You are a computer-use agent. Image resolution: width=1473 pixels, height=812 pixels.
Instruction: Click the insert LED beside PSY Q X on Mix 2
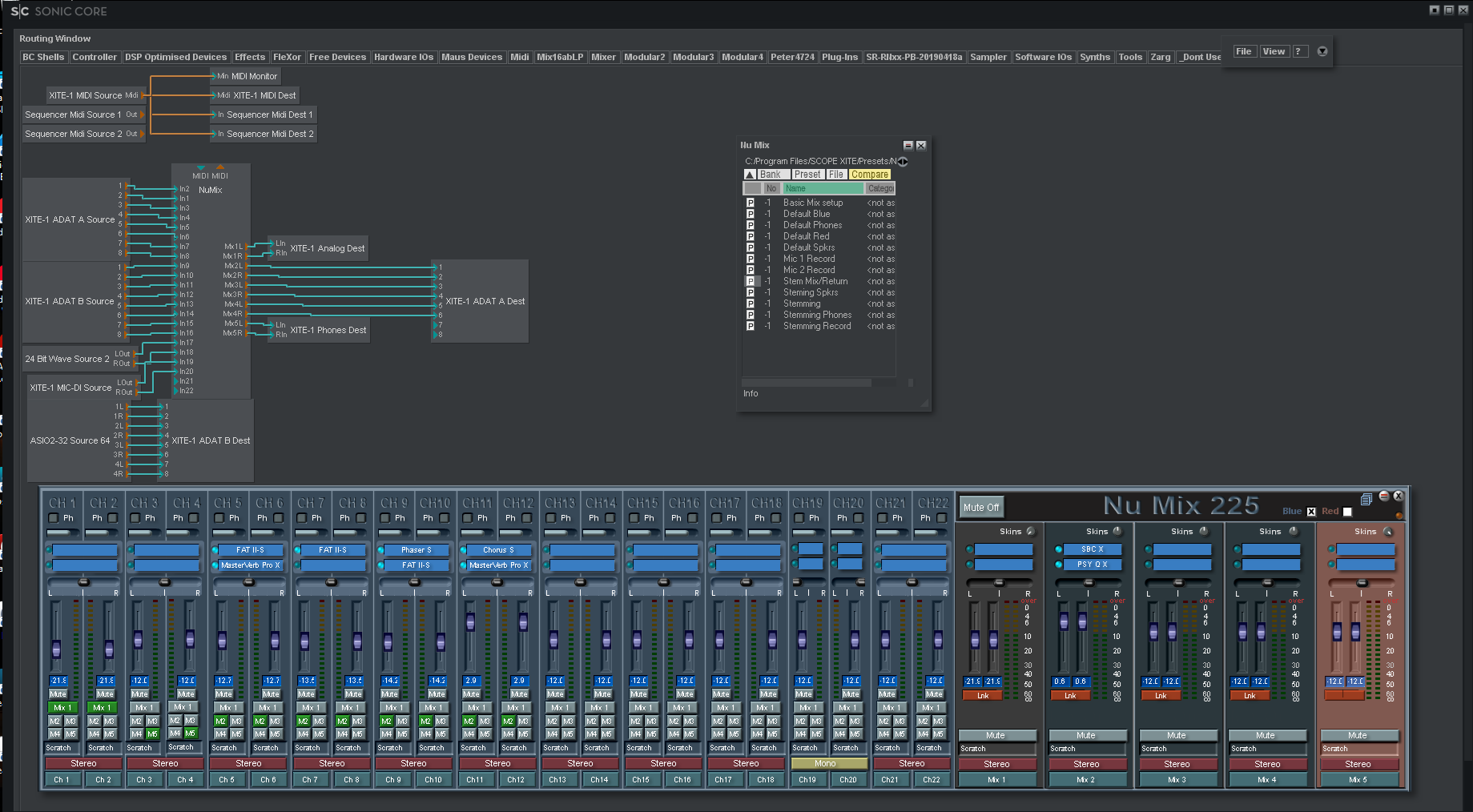(x=1059, y=565)
